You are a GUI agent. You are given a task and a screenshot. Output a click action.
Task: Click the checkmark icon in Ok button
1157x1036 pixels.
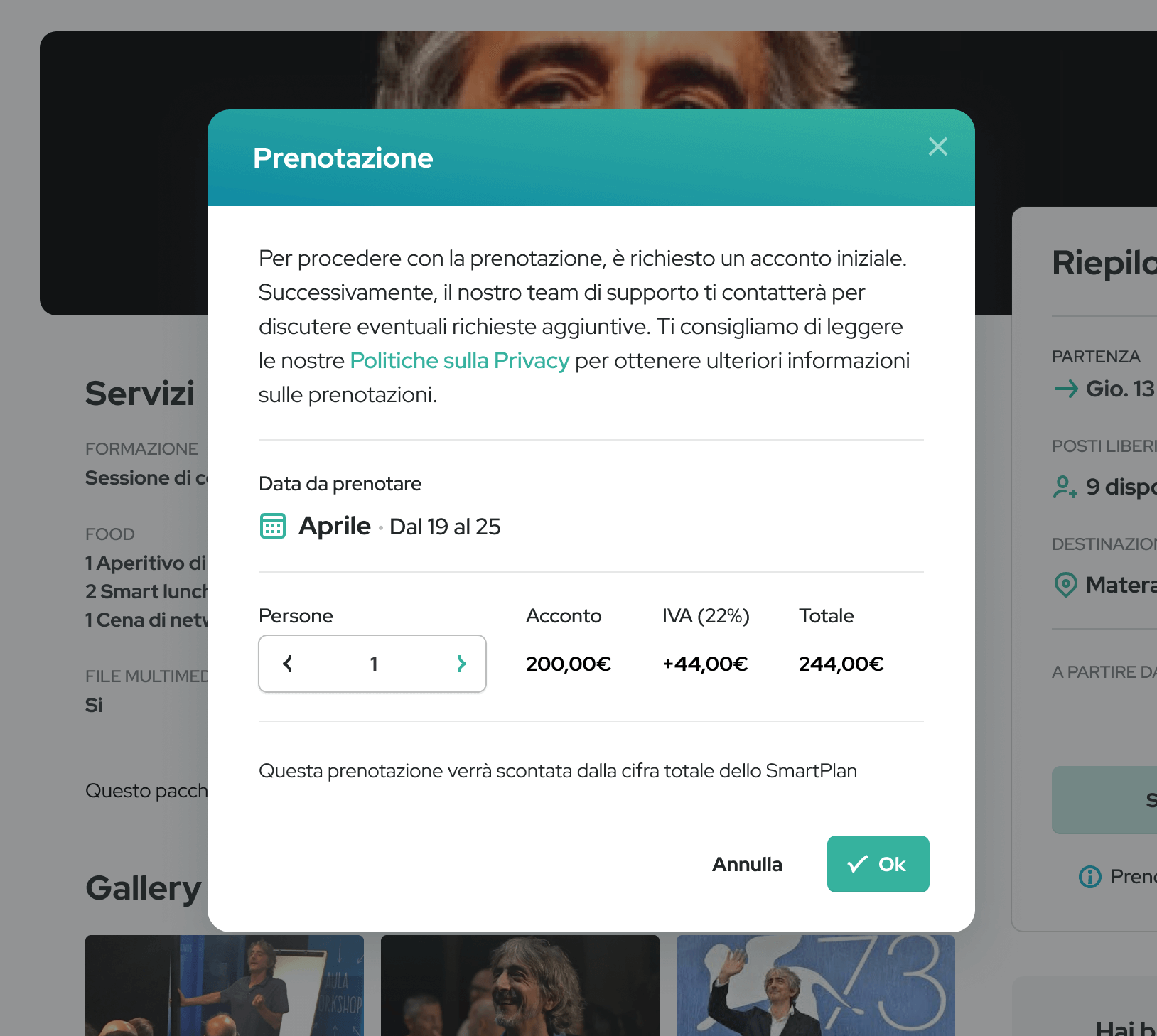pos(857,864)
